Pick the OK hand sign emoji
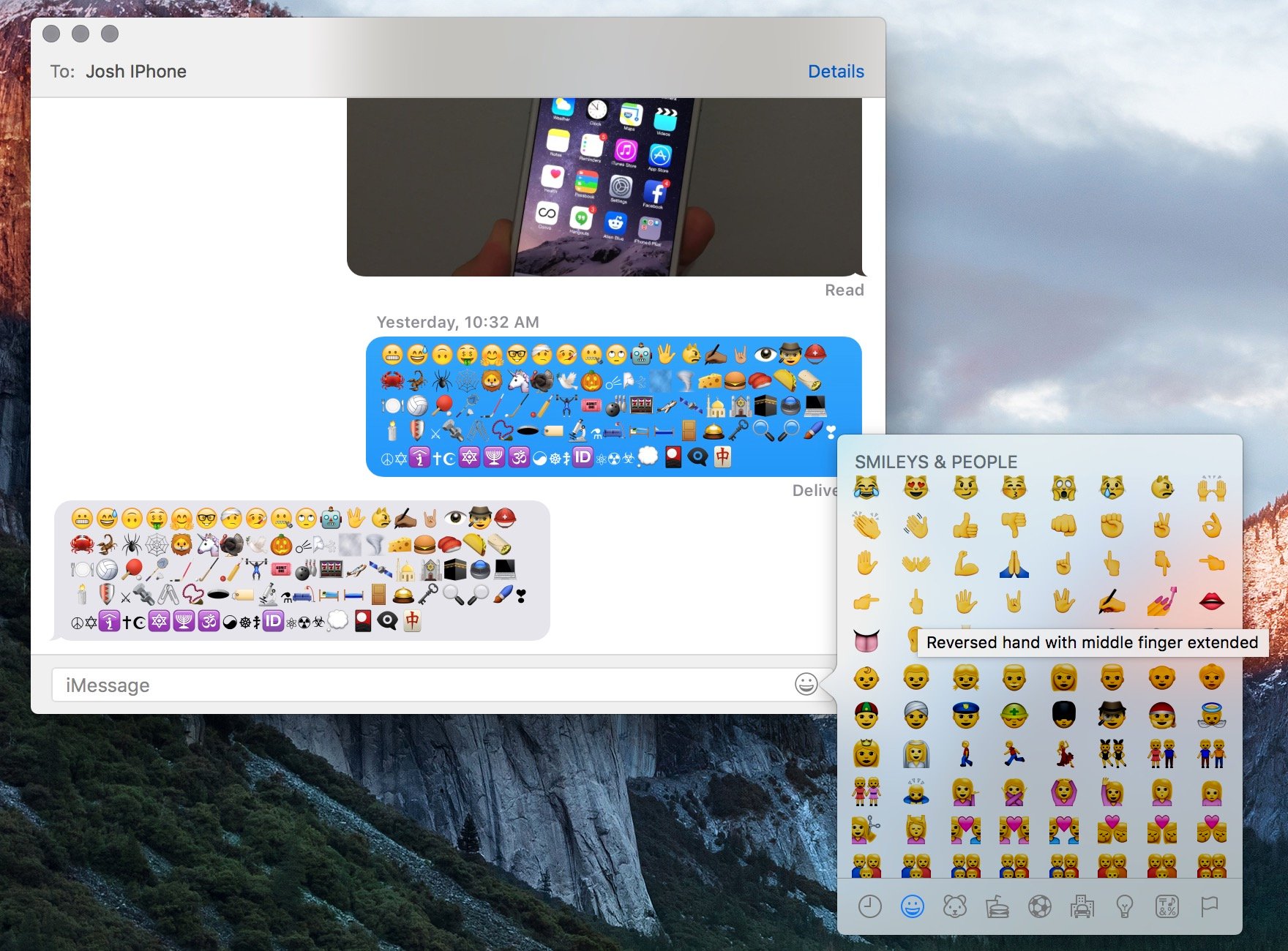 coord(1212,525)
